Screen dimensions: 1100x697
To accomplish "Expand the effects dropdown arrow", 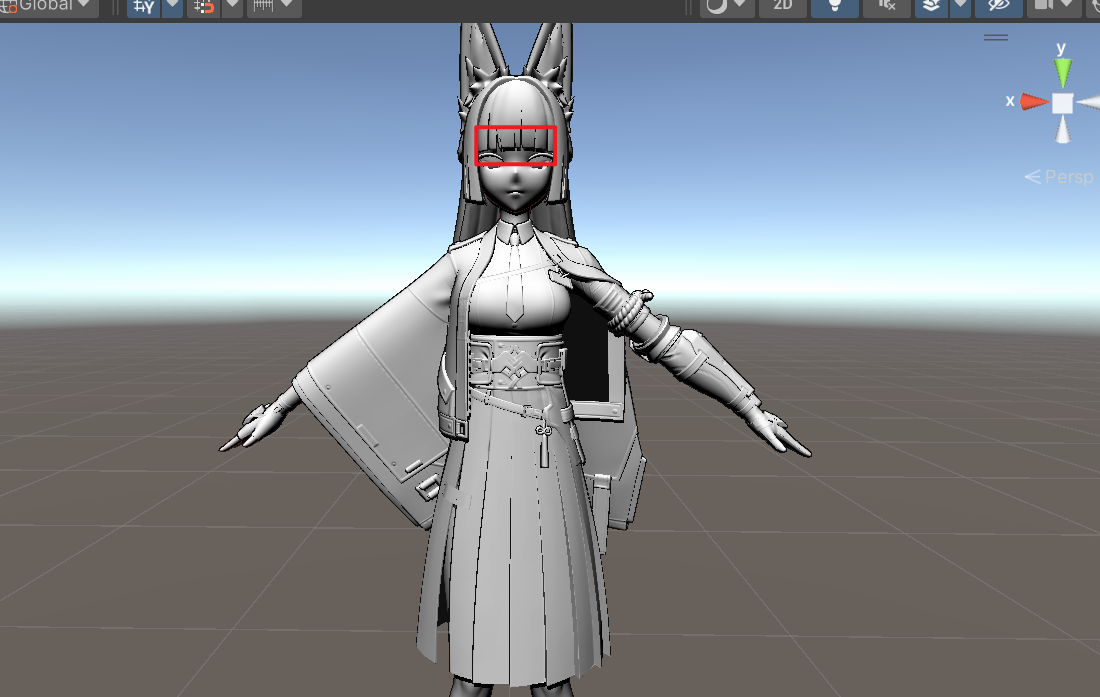I will [960, 6].
